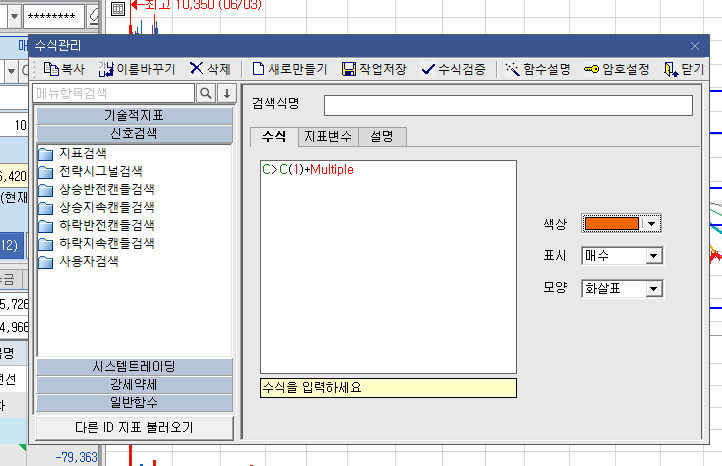Switch to 지표변수 tab
The height and width of the screenshot is (466, 722).
click(x=328, y=137)
